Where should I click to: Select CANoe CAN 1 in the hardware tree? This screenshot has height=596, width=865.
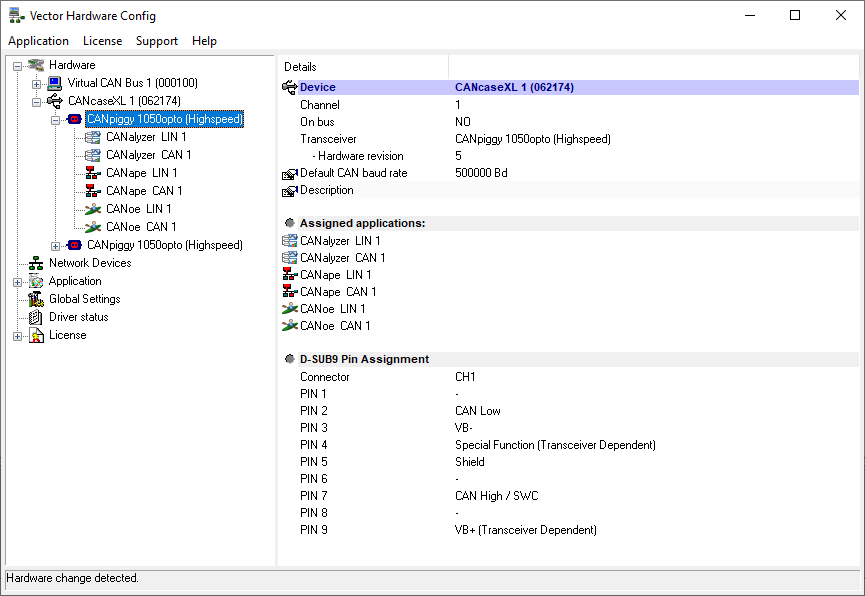click(140, 227)
